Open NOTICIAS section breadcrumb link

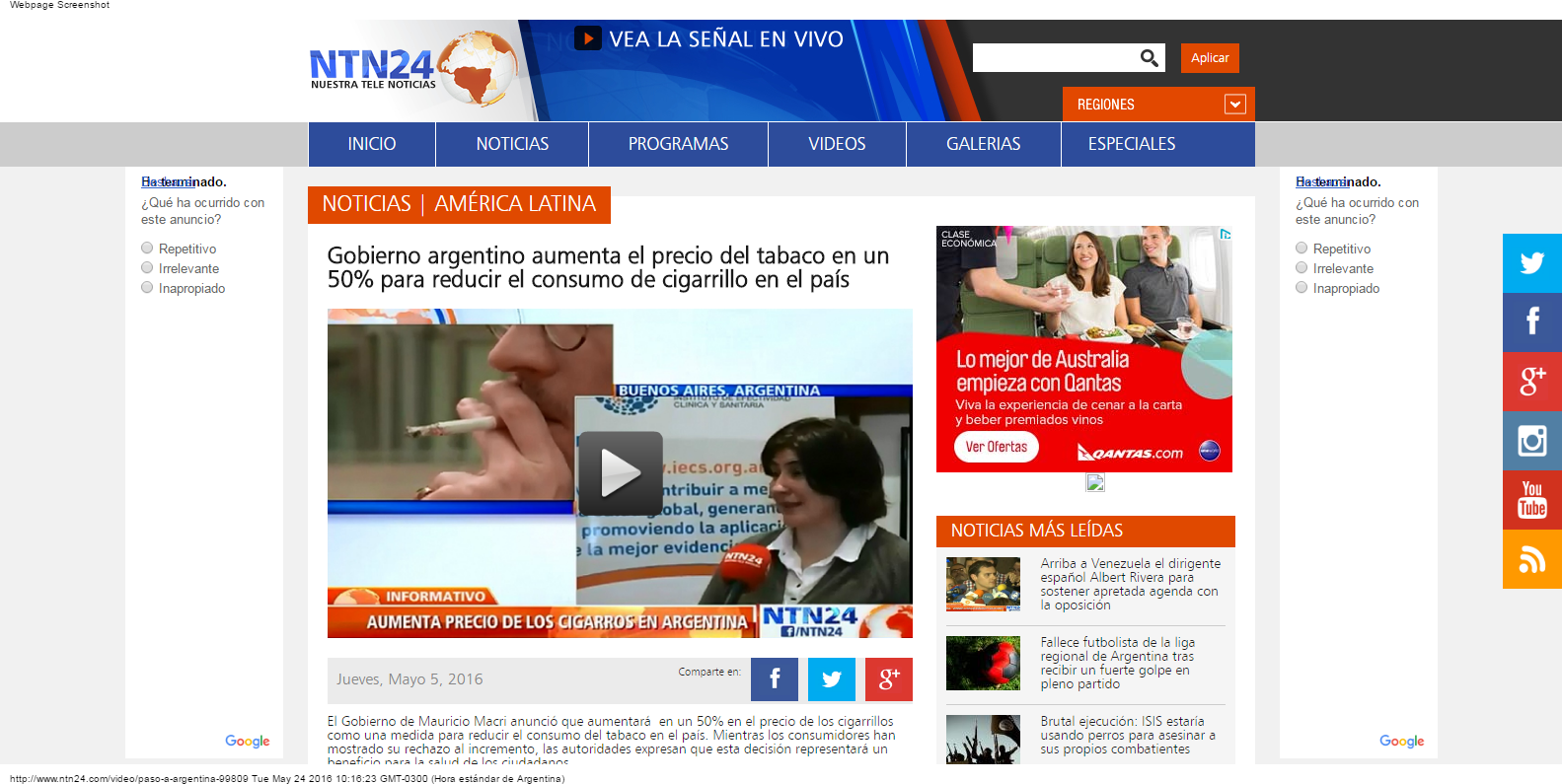pos(367,203)
